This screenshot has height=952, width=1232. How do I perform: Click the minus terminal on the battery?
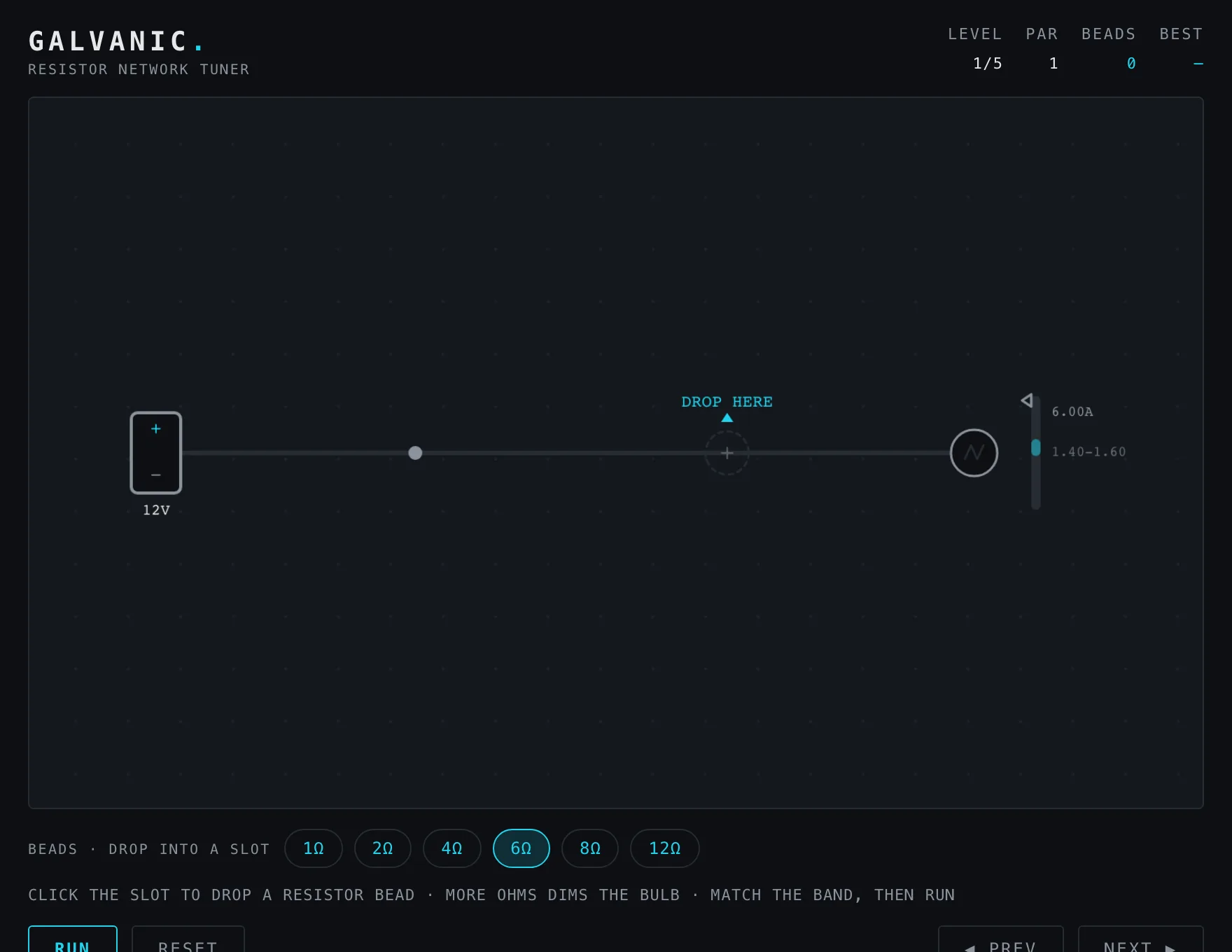click(x=156, y=475)
